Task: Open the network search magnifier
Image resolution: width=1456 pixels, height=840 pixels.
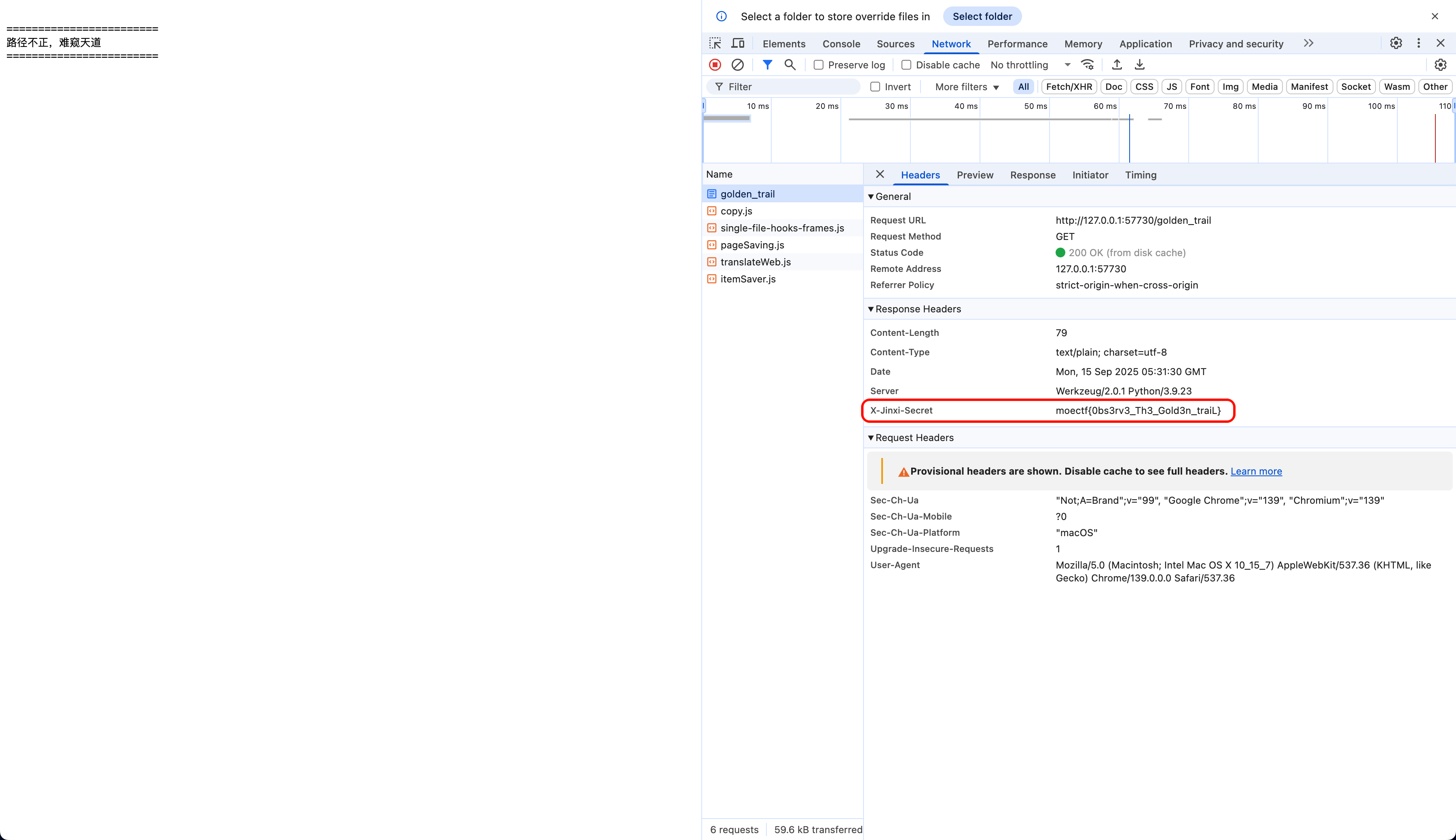Action: (x=790, y=65)
